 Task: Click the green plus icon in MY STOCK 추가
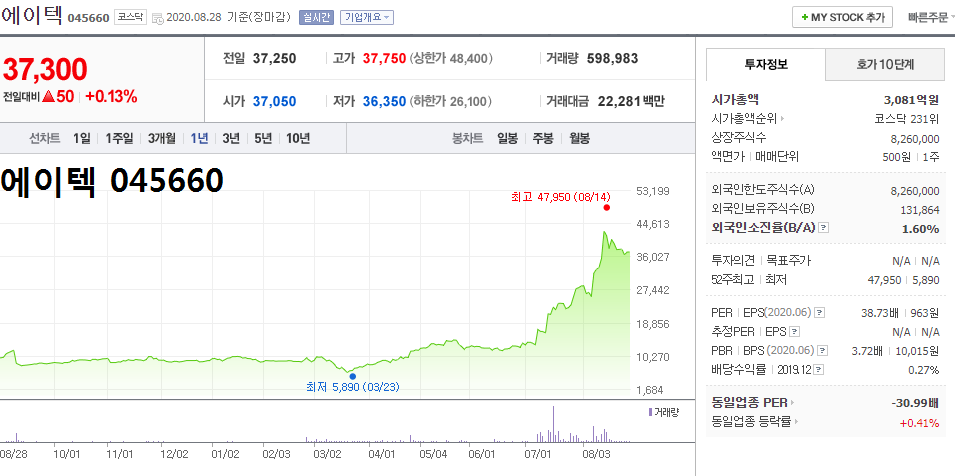[x=805, y=17]
